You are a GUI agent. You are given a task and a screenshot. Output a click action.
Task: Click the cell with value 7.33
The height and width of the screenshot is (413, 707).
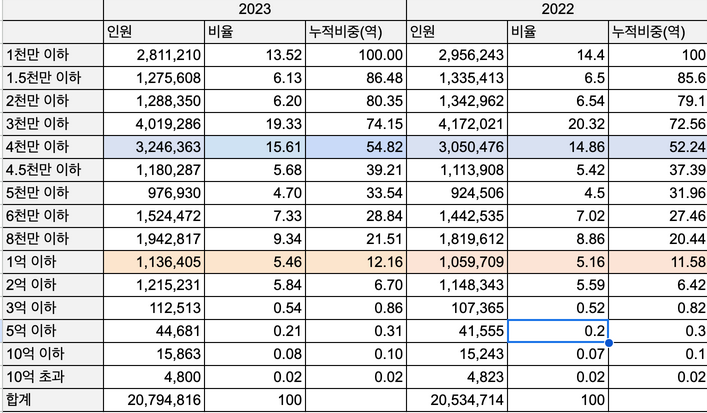[x=255, y=216]
